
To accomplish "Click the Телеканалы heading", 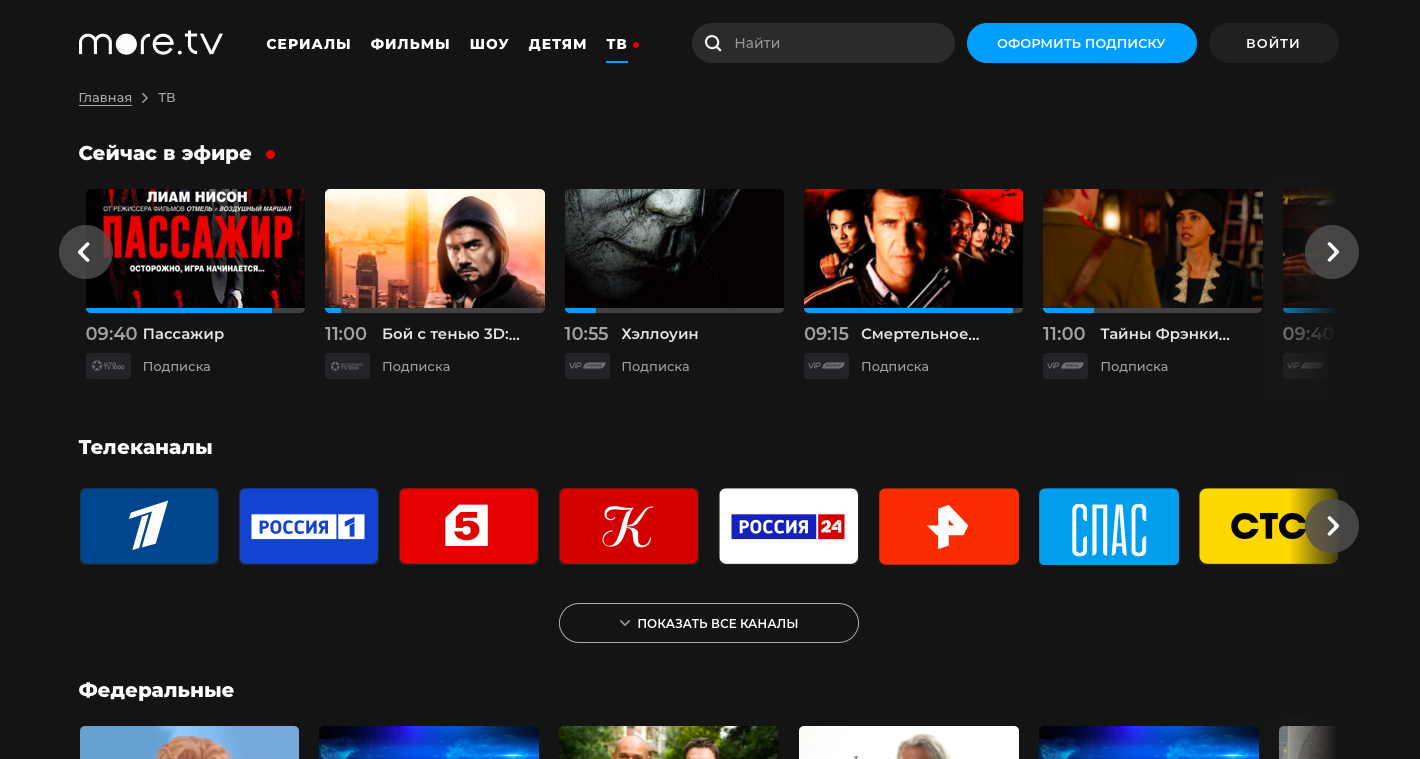I will click(146, 447).
